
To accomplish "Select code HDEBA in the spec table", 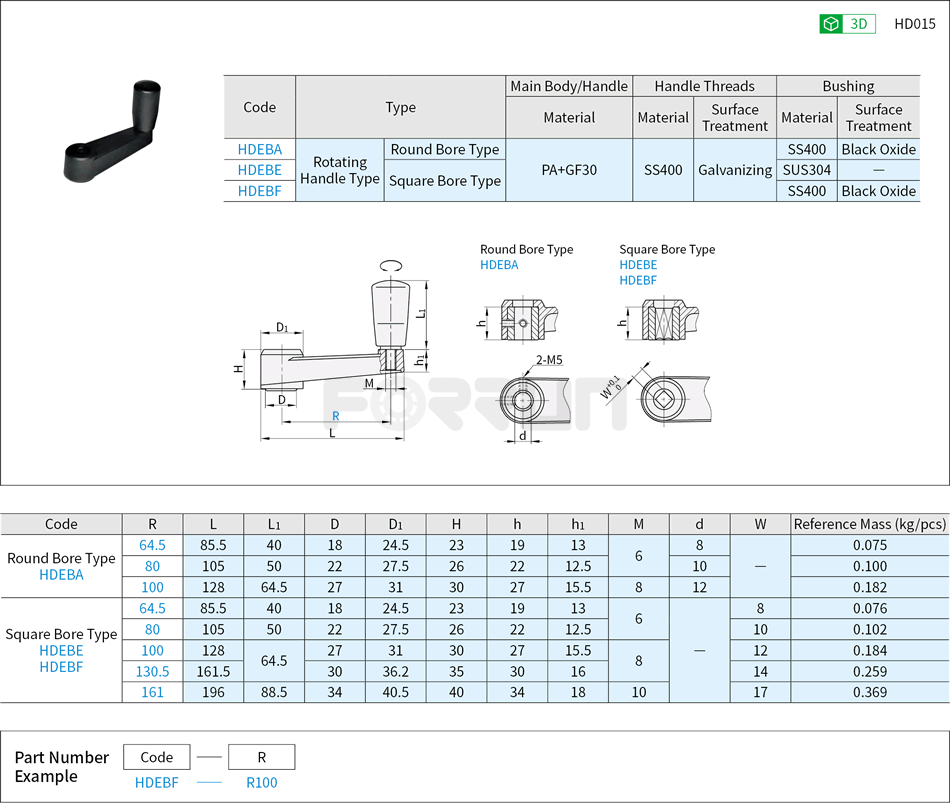I will point(260,149).
